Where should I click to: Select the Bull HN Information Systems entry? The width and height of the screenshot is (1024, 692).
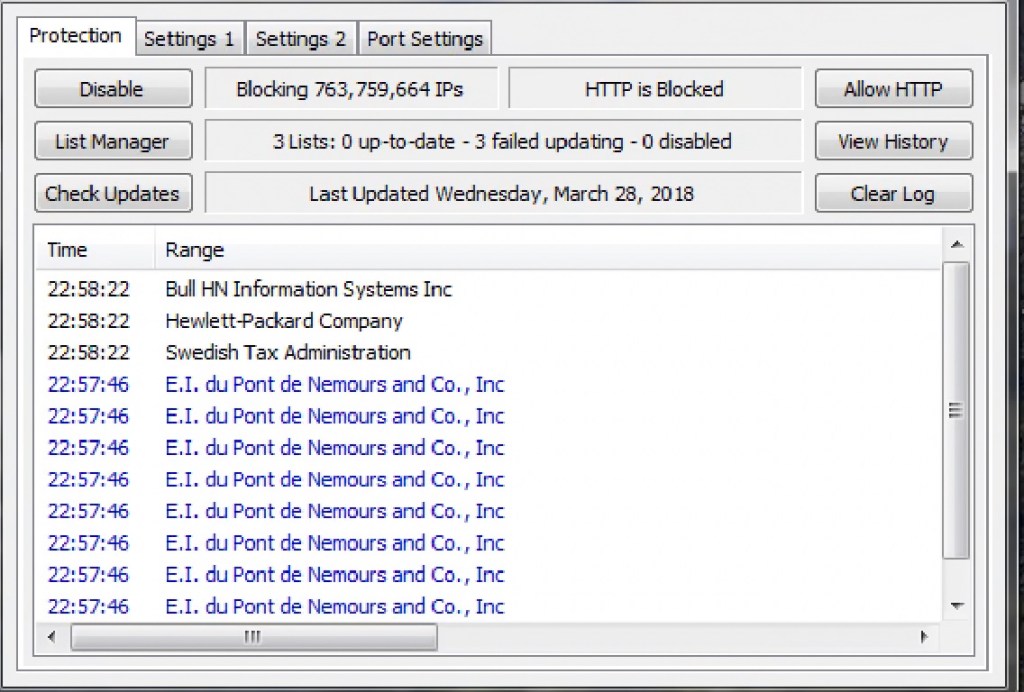click(308, 290)
